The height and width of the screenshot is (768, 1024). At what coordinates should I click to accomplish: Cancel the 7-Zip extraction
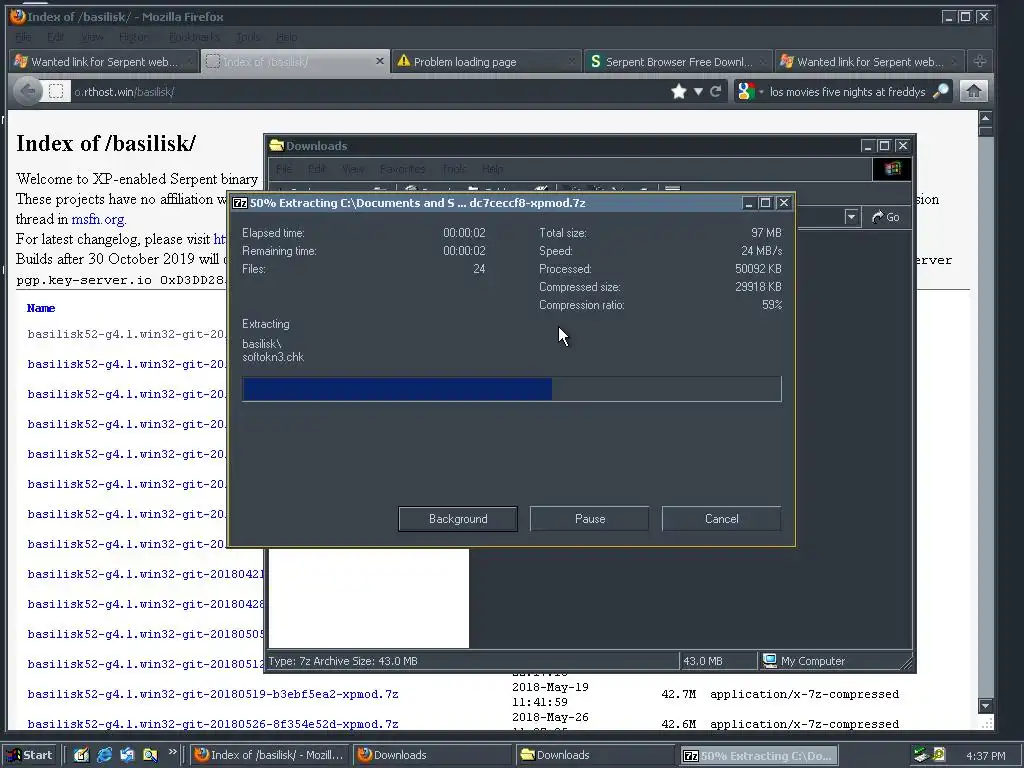pos(722,519)
